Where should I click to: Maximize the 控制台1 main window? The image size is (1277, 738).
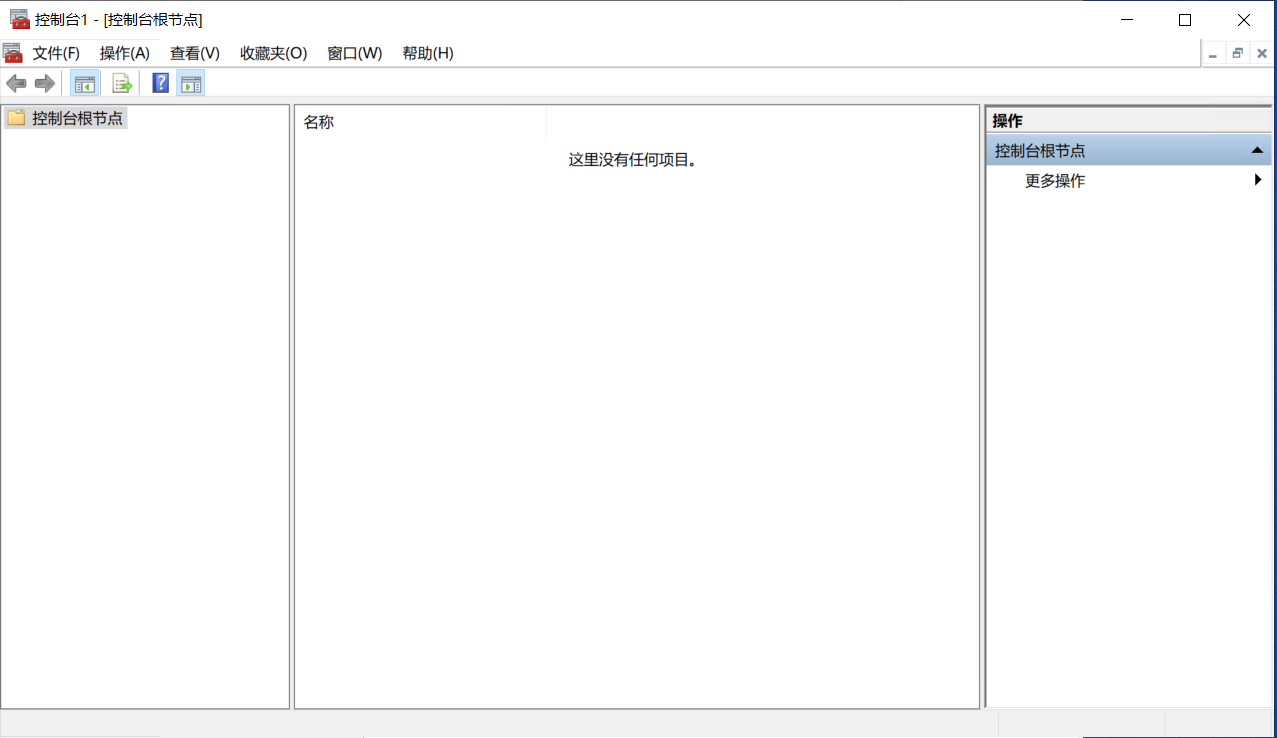(1185, 19)
